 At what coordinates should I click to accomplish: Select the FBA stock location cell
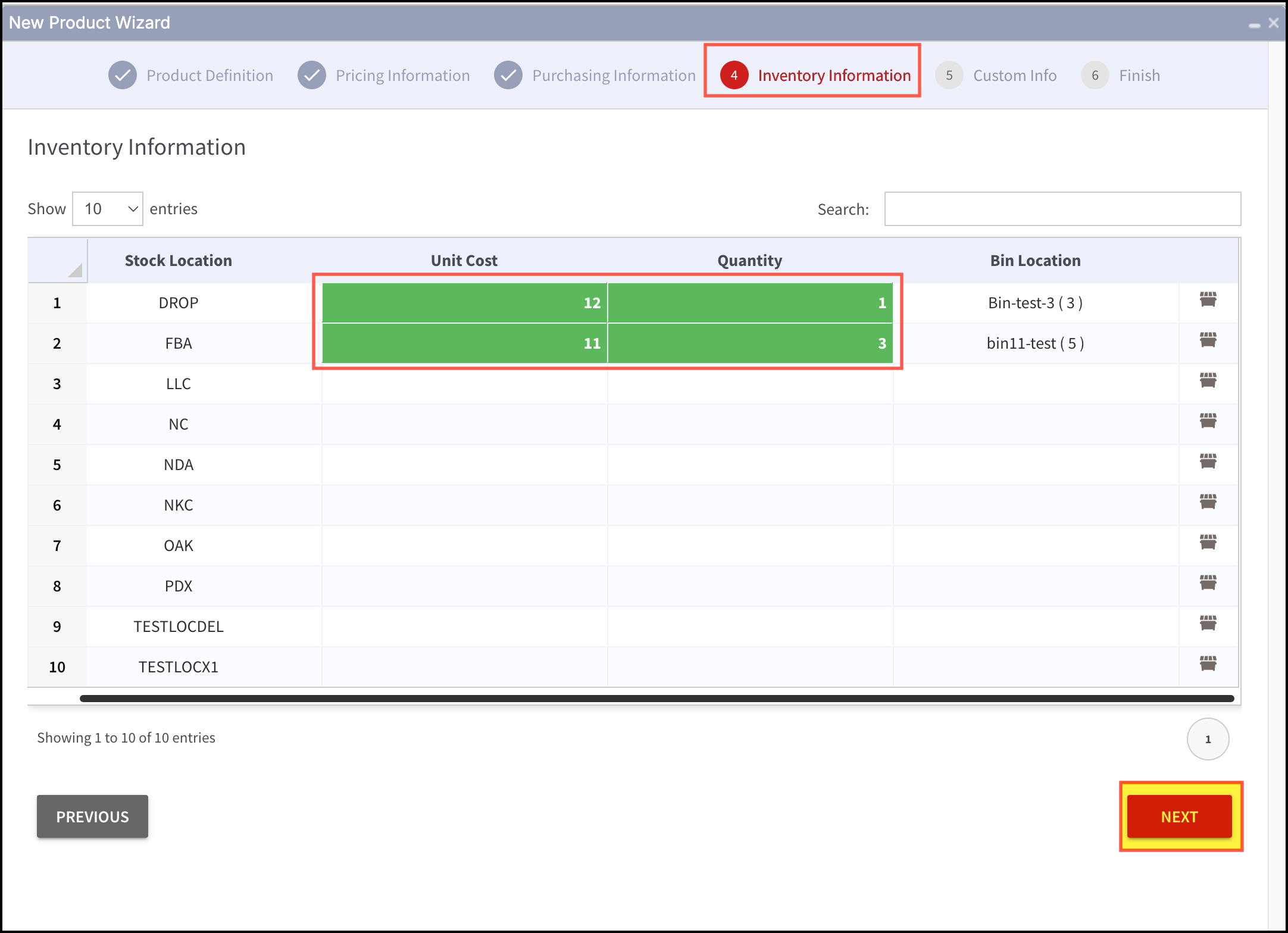[x=204, y=343]
